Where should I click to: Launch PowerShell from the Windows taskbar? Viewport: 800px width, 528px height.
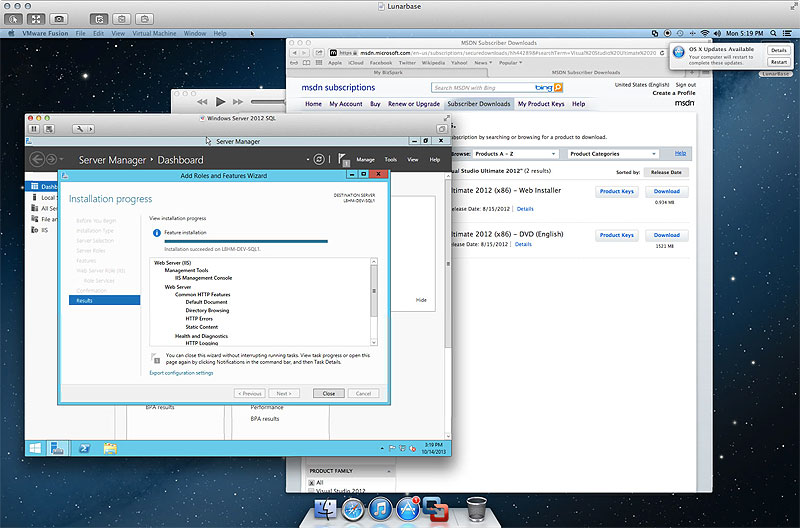(x=84, y=448)
